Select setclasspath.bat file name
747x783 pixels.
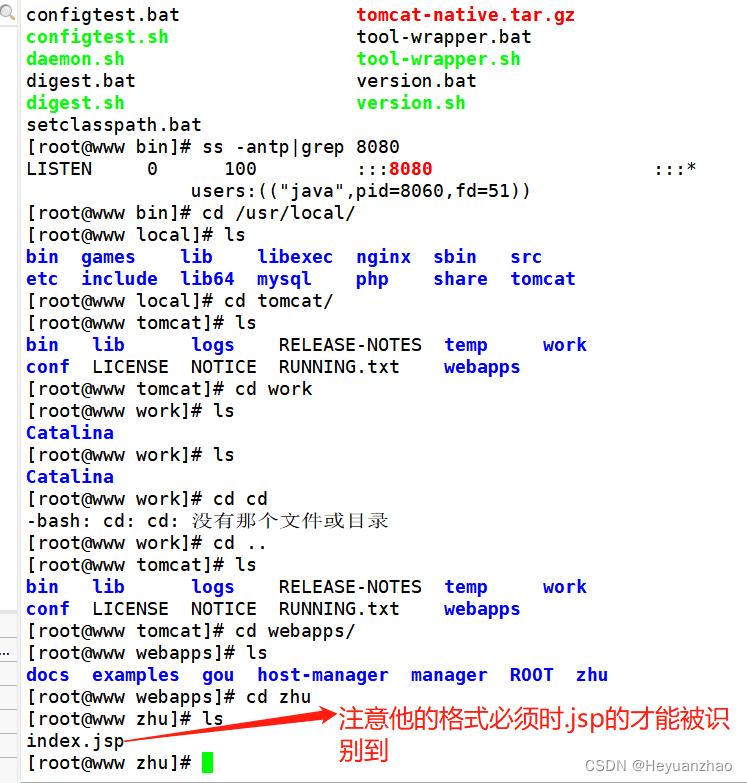[x=114, y=124]
